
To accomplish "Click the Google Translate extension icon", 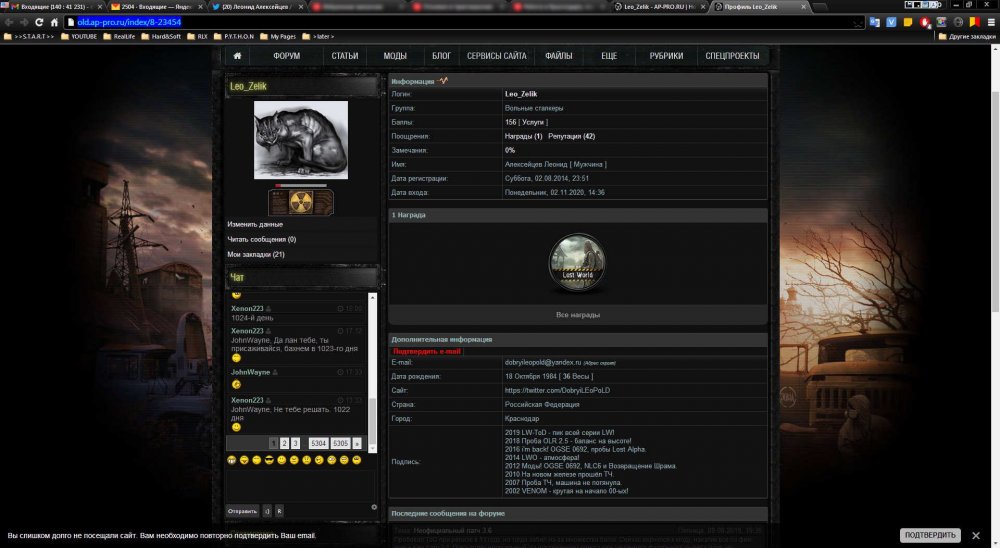I will point(873,22).
